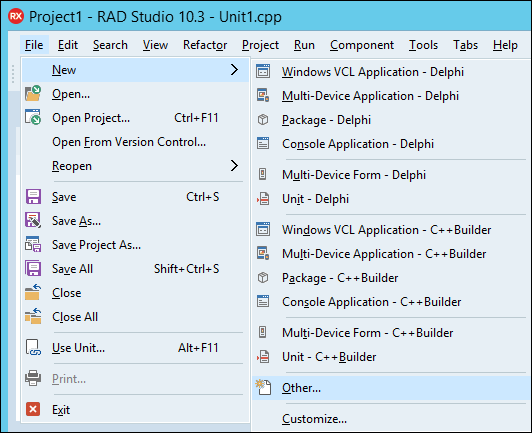Expand the New submenu arrow

pos(234,70)
